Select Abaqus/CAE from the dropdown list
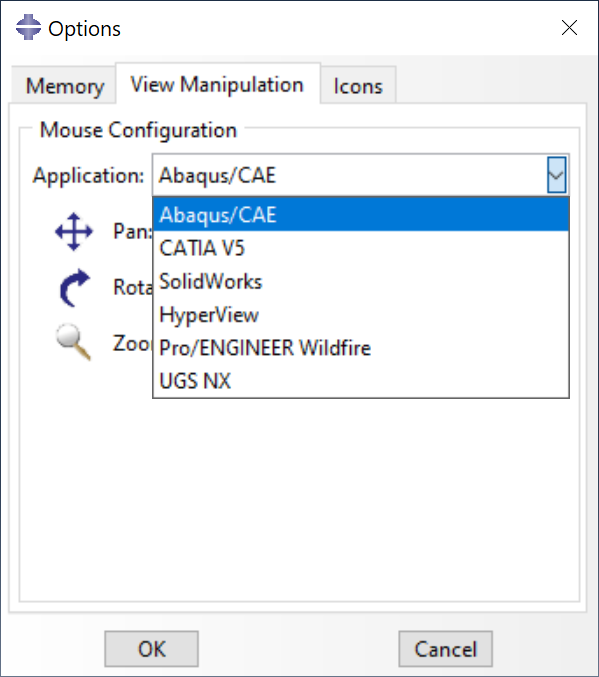Screen dimensions: 599x677 [x=361, y=215]
